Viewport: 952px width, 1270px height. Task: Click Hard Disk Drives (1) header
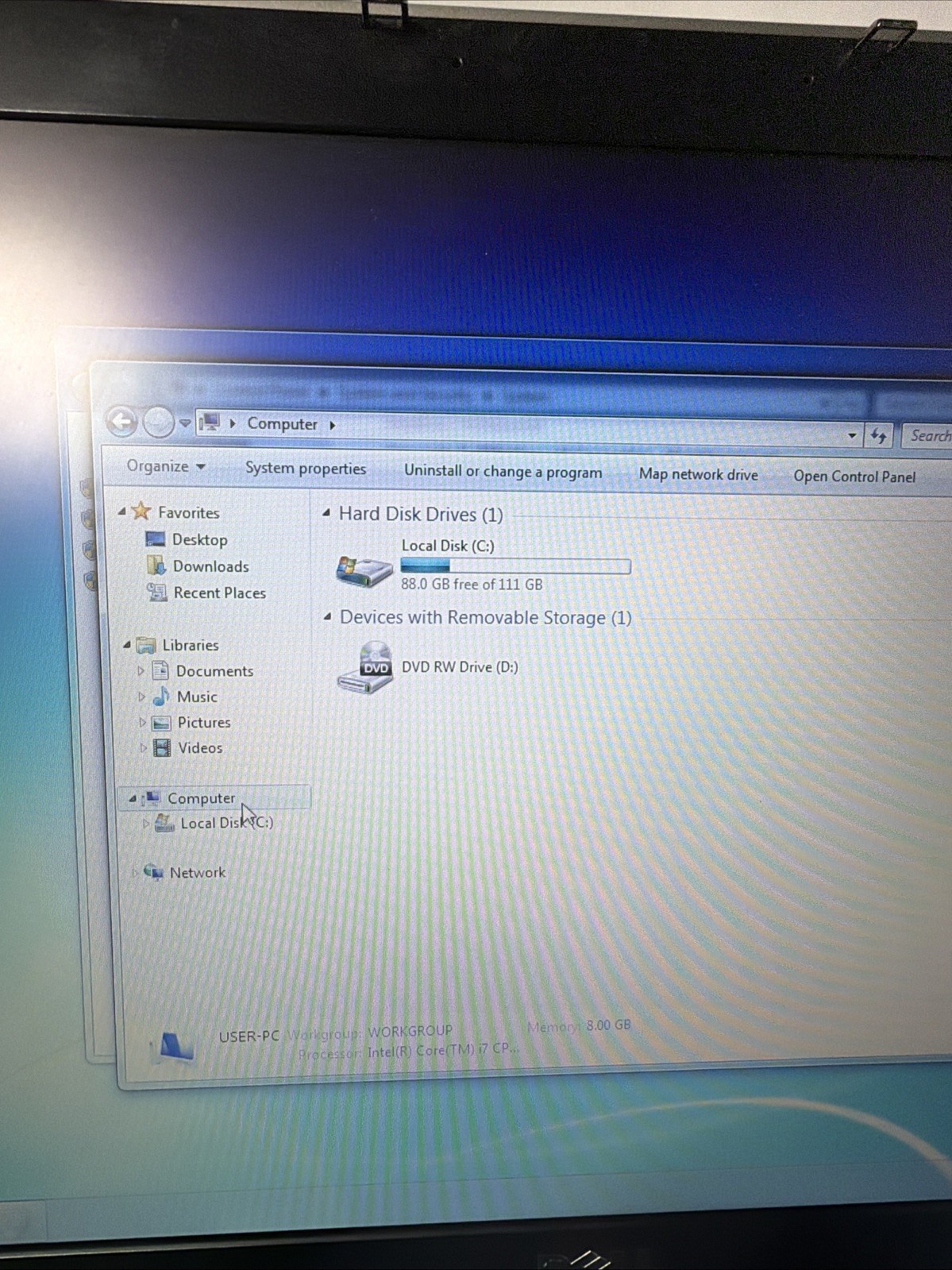(x=421, y=514)
